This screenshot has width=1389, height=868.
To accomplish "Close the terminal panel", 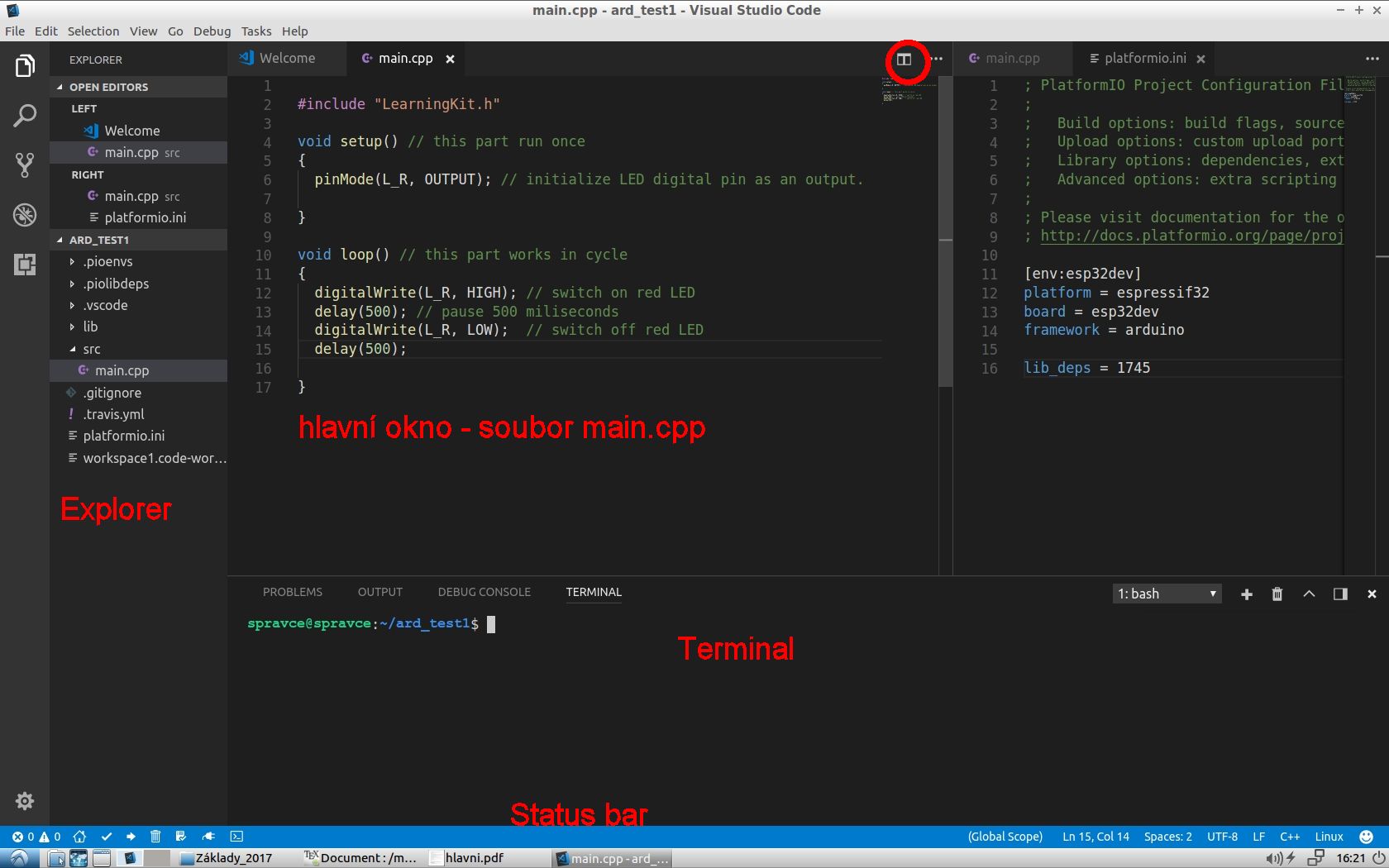I will click(1372, 594).
